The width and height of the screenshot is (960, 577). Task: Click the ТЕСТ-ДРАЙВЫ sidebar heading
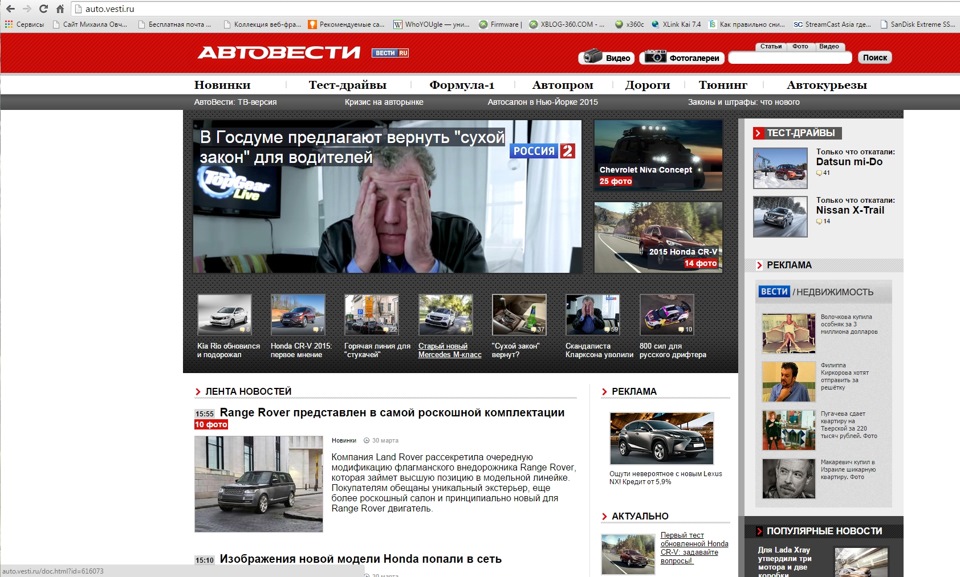coord(800,133)
